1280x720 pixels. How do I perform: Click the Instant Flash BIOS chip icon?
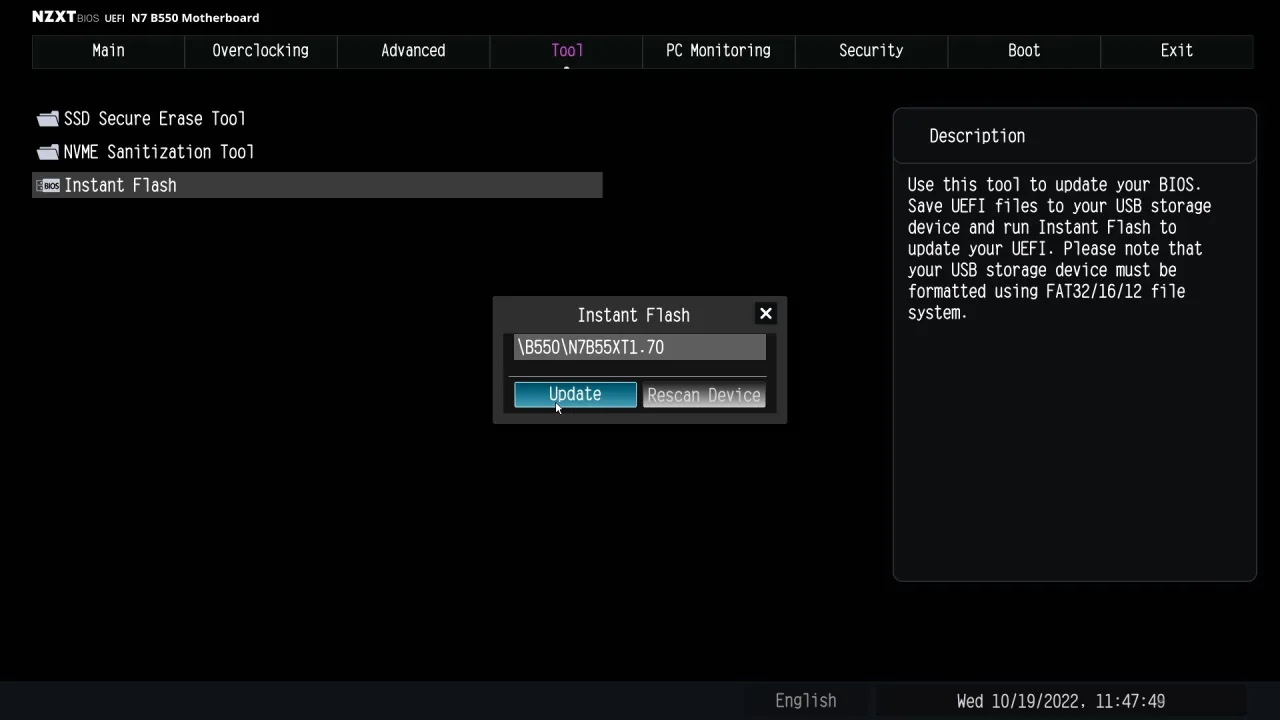click(x=47, y=185)
